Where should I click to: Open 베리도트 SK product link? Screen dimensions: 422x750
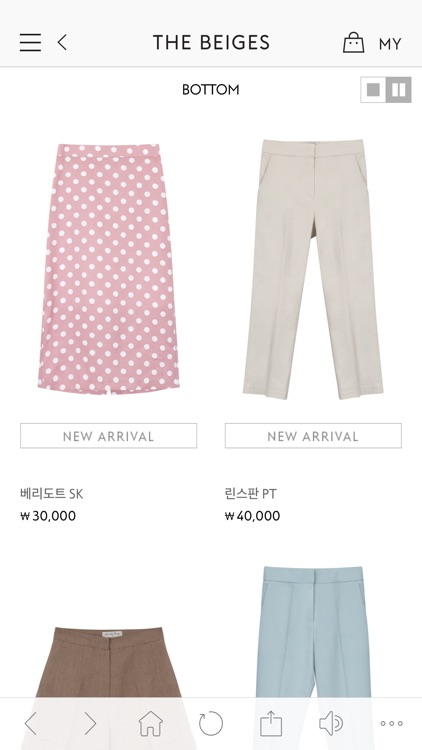click(52, 494)
